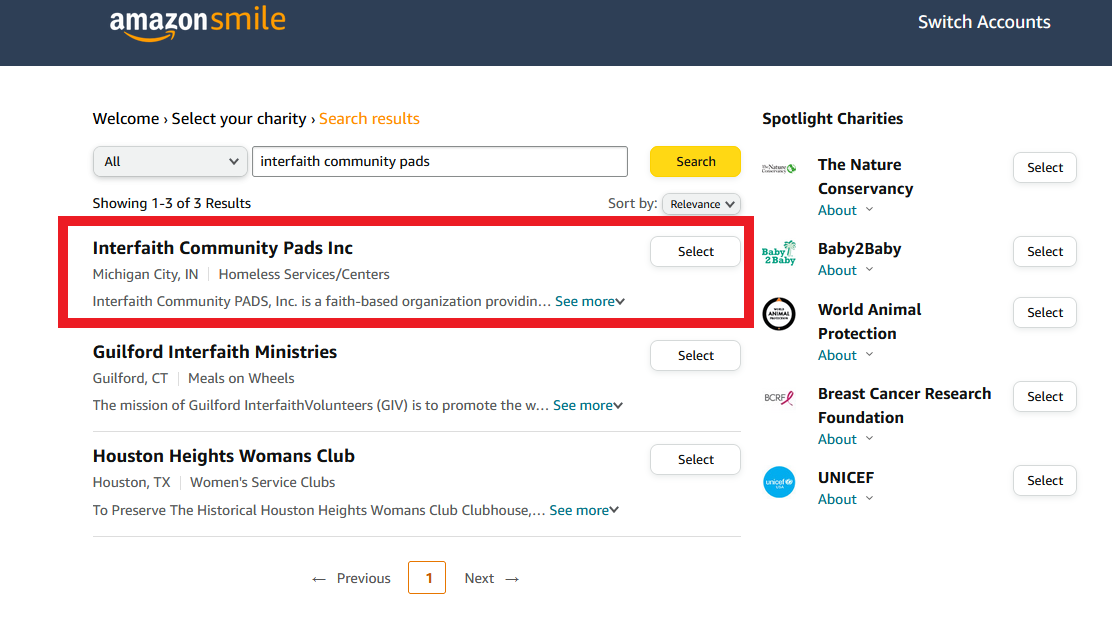Click the UNICEF logo

coord(779,482)
